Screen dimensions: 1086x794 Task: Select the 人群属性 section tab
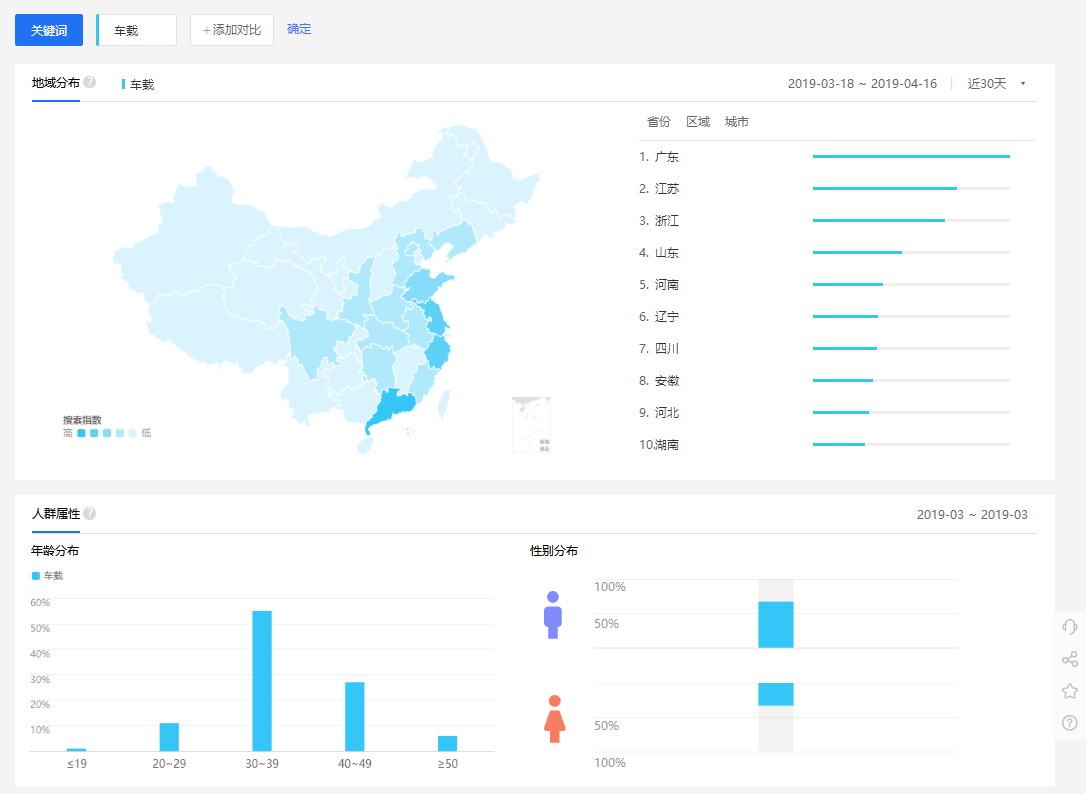click(55, 514)
